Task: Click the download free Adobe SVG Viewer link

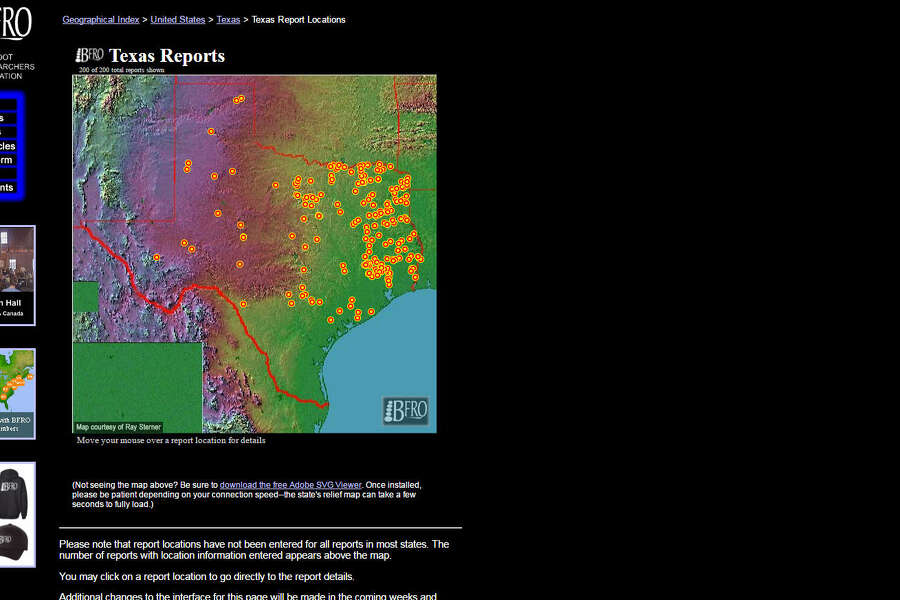Action: pos(290,484)
